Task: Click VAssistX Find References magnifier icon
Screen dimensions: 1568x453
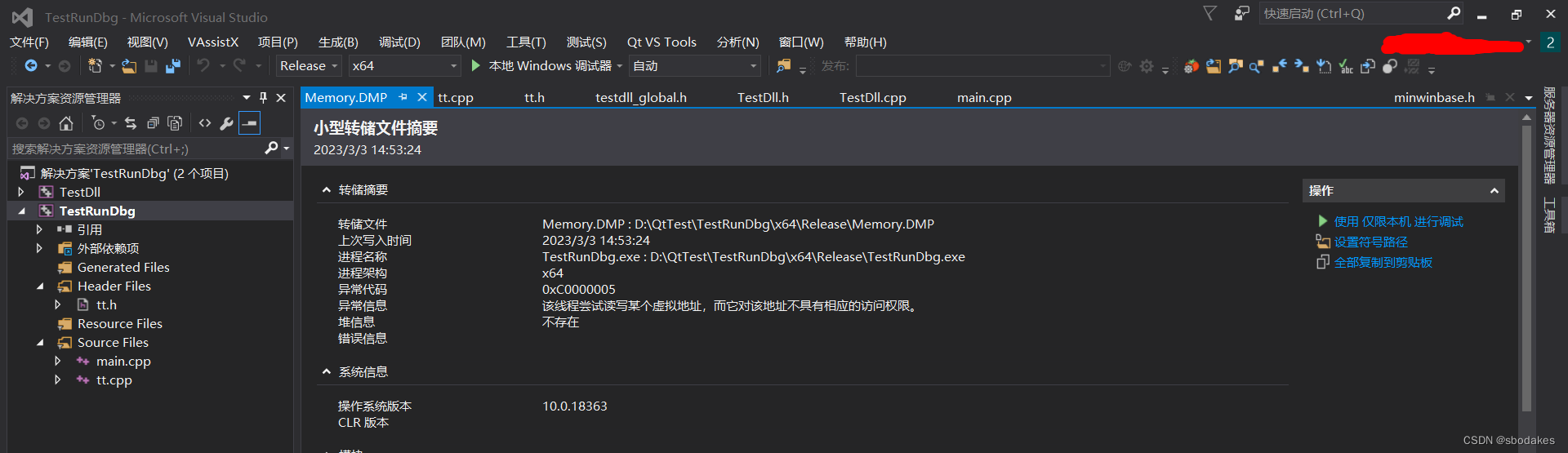Action: click(1257, 66)
